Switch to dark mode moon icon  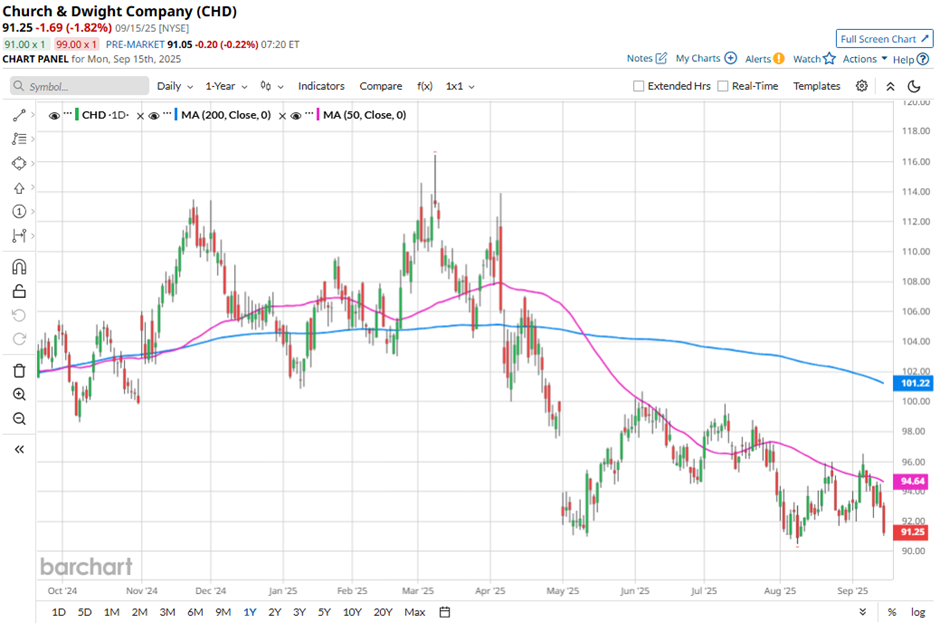click(914, 86)
